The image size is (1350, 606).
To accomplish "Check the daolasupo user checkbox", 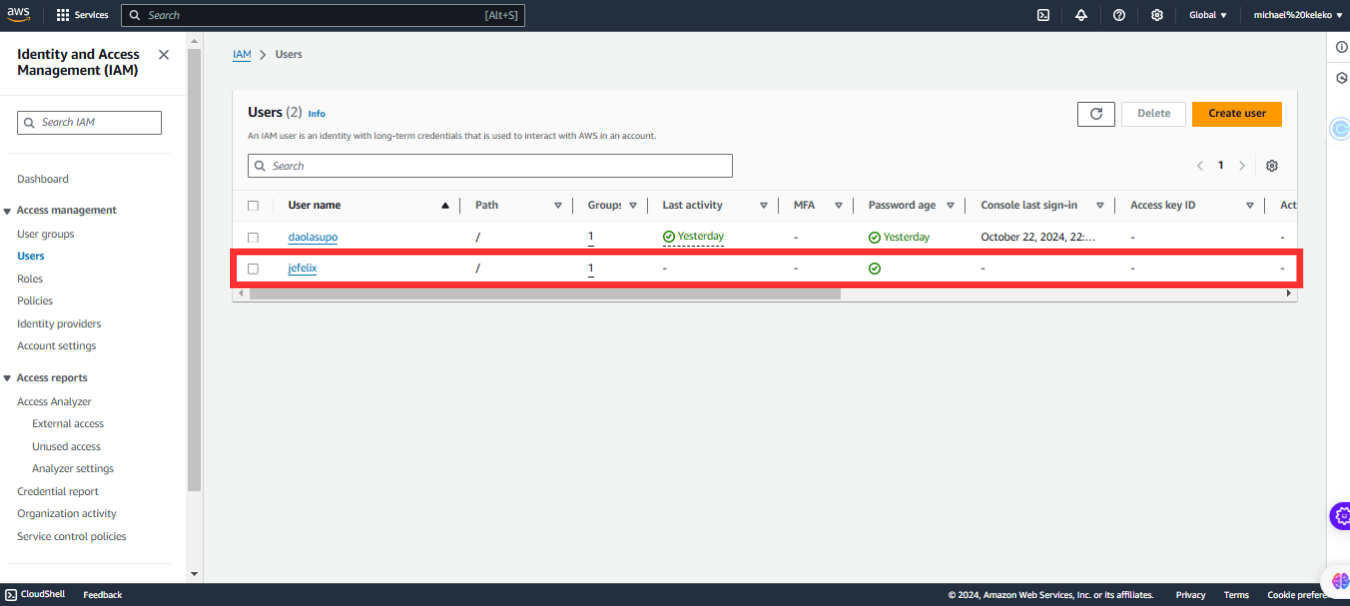I will coord(253,237).
